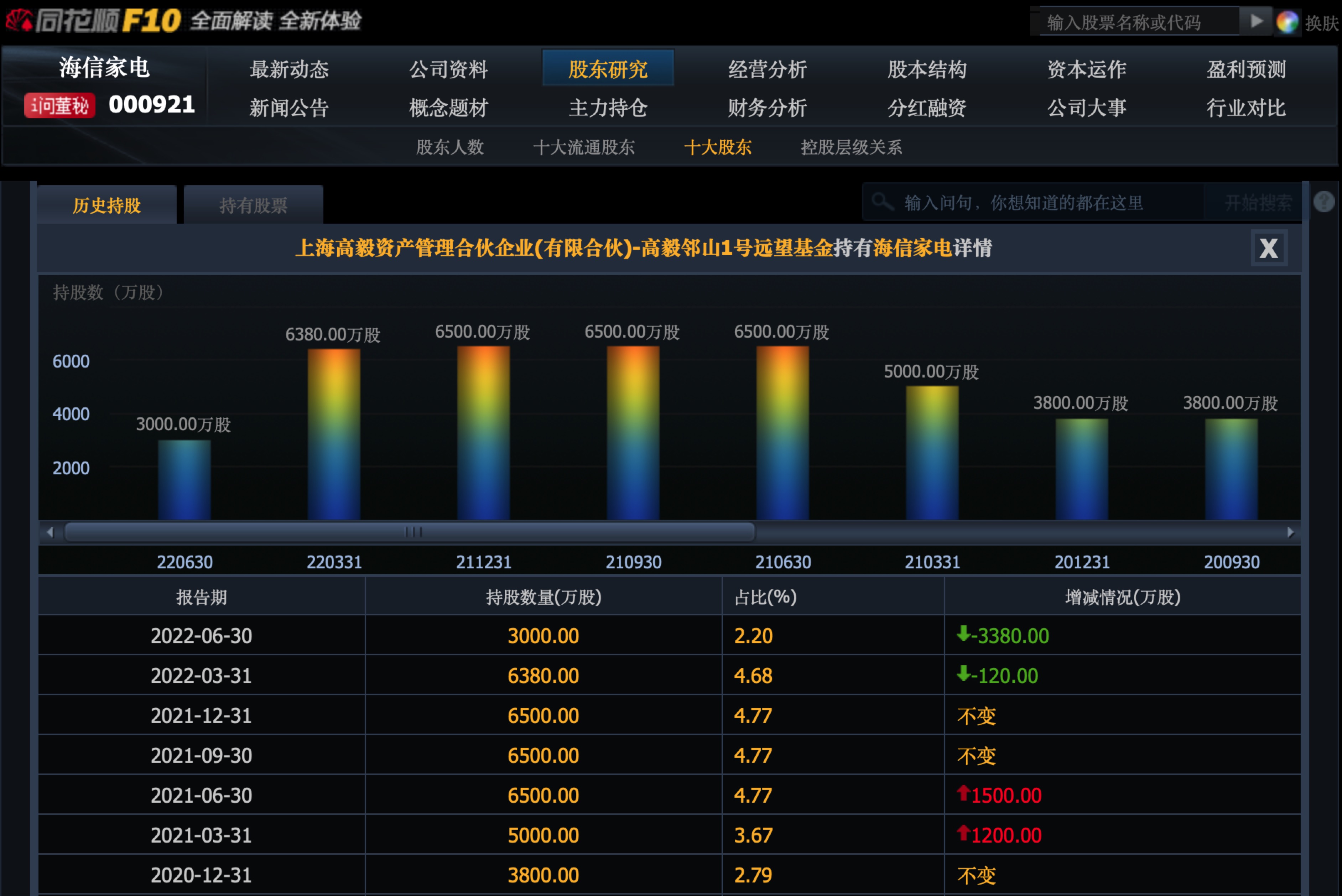The image size is (1342, 896).
Task: Go to the 十大流通股东 sub-section
Action: pos(584,147)
